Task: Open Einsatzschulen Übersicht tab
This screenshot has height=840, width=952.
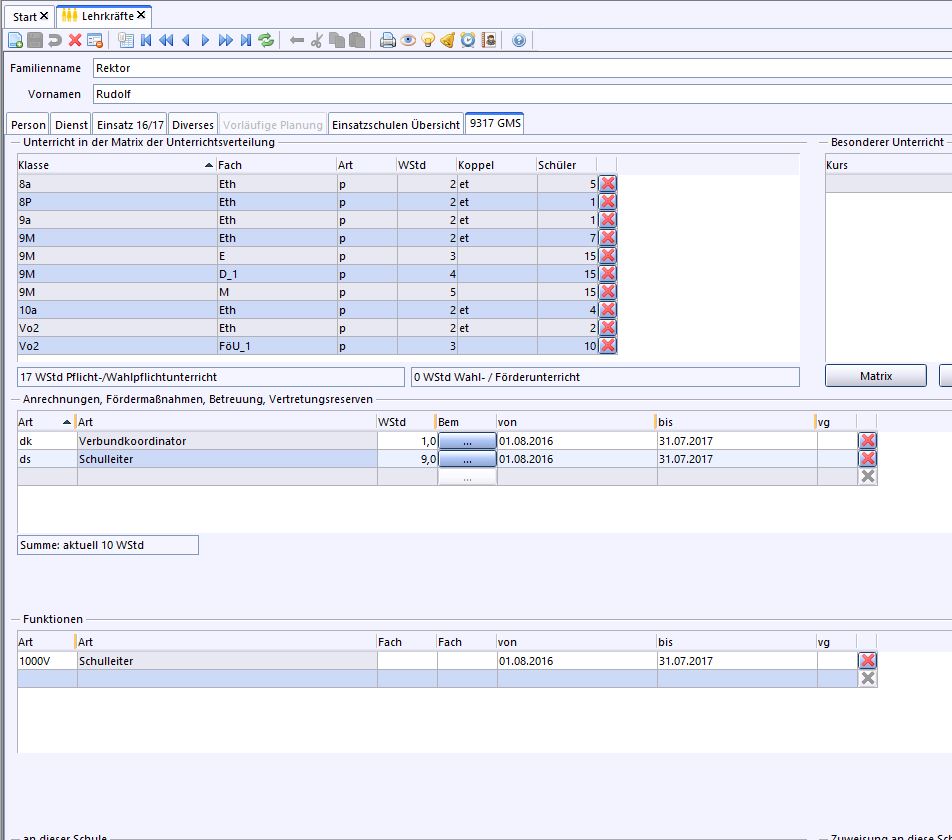Action: (x=395, y=124)
